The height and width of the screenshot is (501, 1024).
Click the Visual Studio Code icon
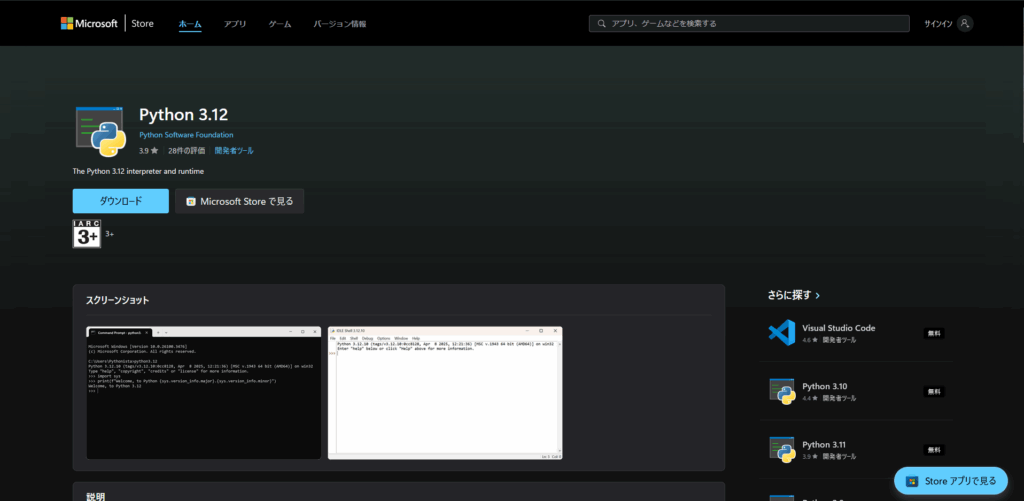tap(782, 332)
